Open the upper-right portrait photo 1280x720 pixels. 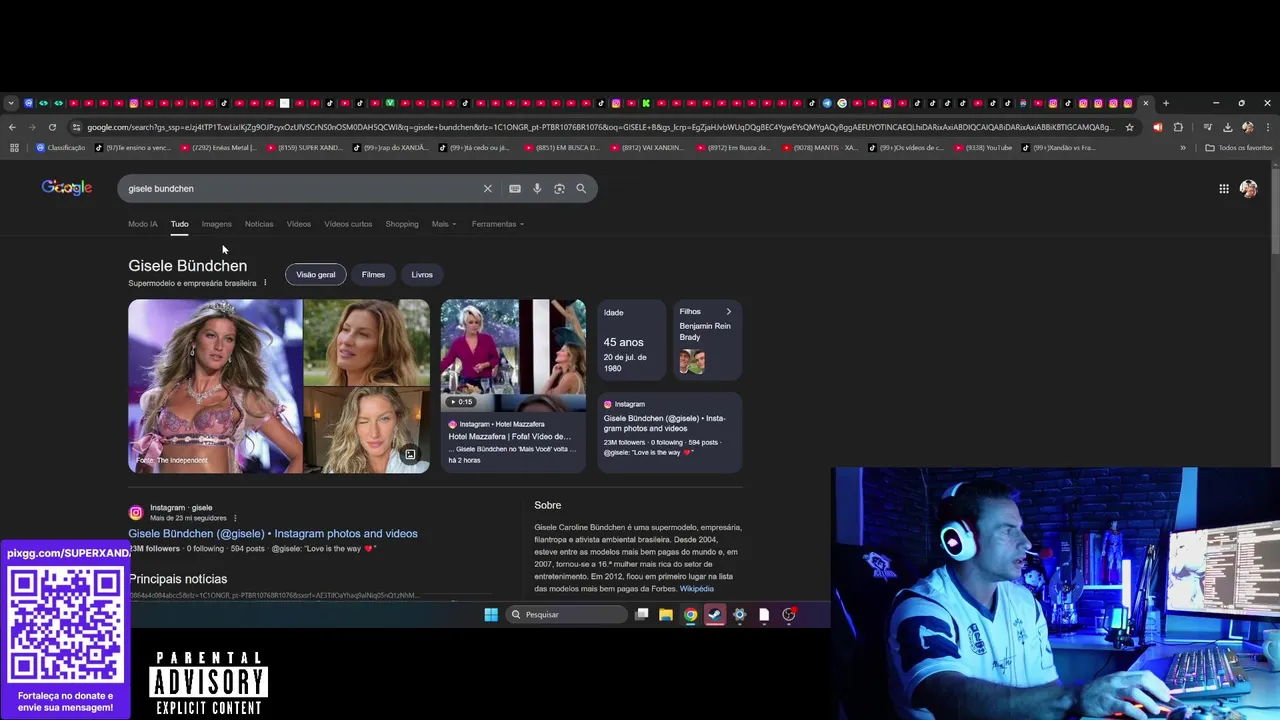[x=367, y=342]
